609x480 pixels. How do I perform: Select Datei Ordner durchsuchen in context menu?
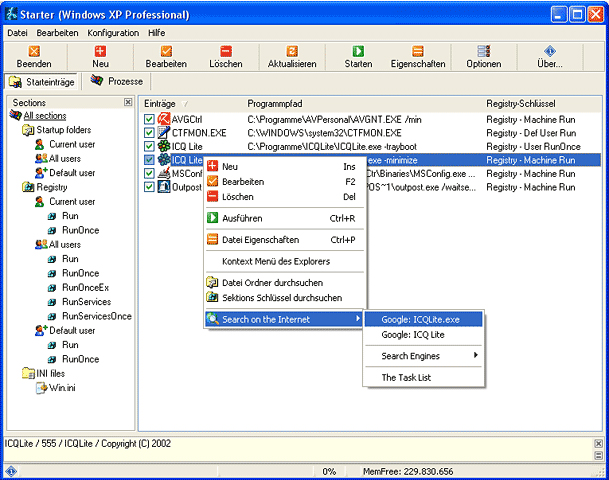click(273, 282)
